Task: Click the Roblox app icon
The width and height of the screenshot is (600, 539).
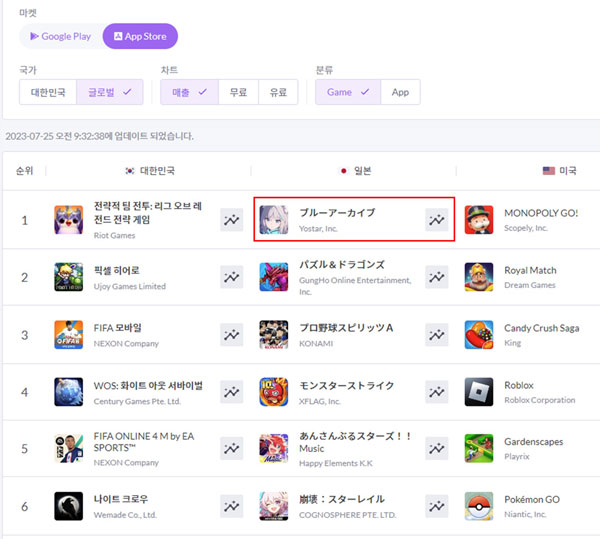Action: (x=479, y=392)
